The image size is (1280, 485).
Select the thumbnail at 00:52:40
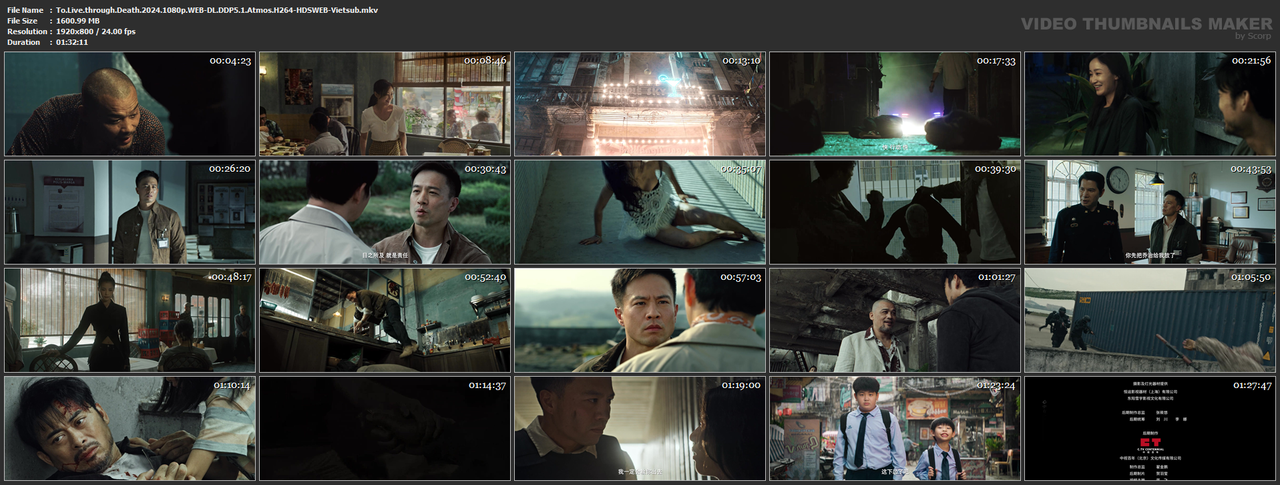click(x=385, y=319)
